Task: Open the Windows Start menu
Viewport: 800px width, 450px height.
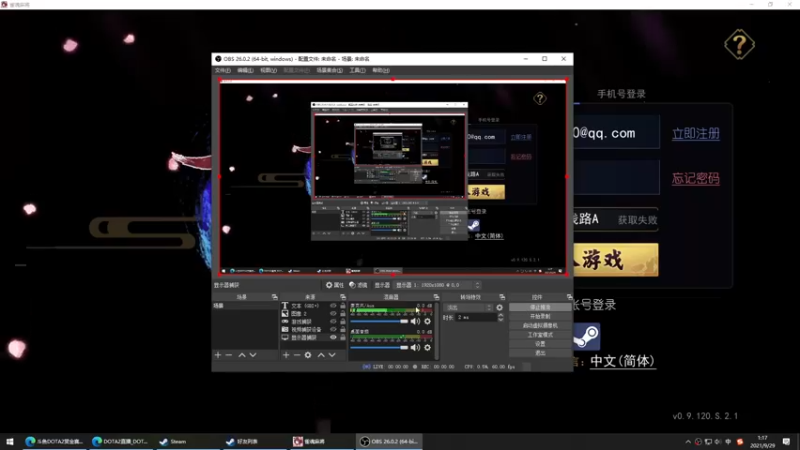Action: click(x=10, y=441)
